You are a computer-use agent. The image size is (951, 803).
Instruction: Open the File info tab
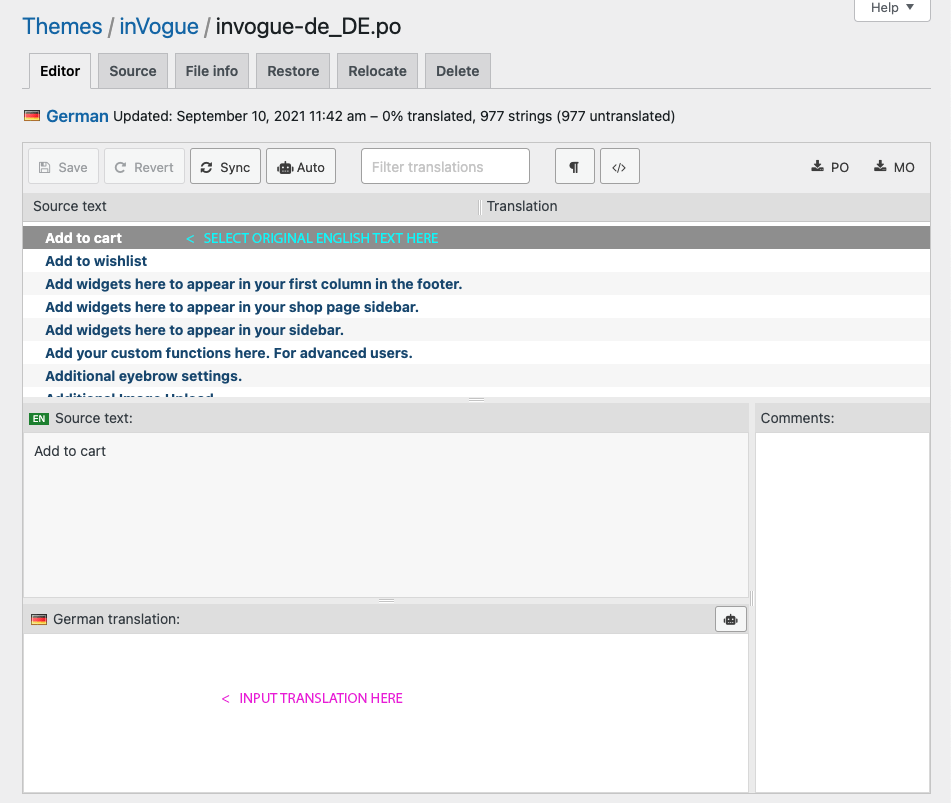[212, 71]
